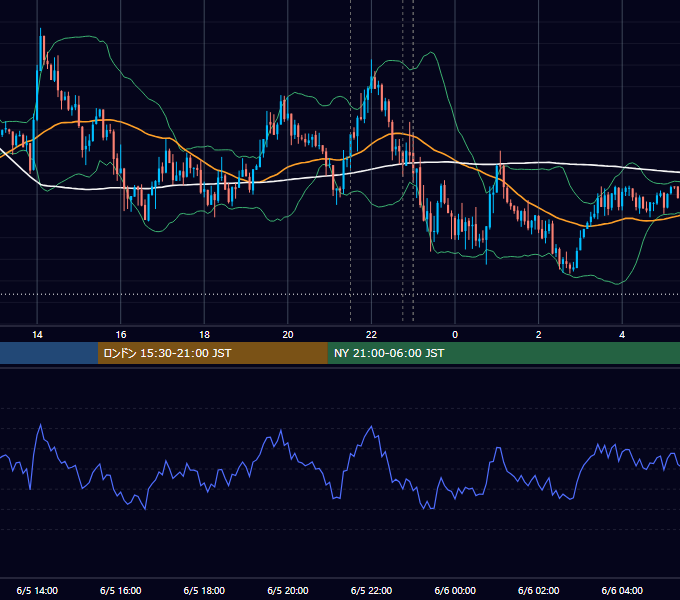Click the 2 hour axis label

click(539, 335)
